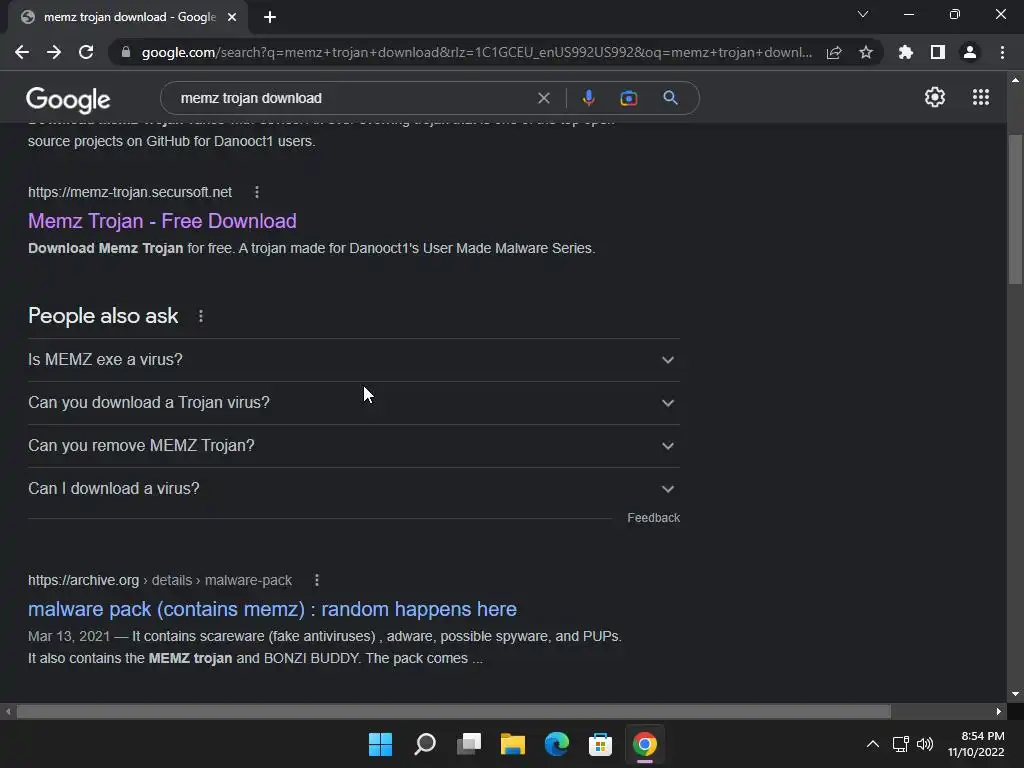Show hidden tray icons chevron
The width and height of the screenshot is (1024, 768).
click(872, 744)
